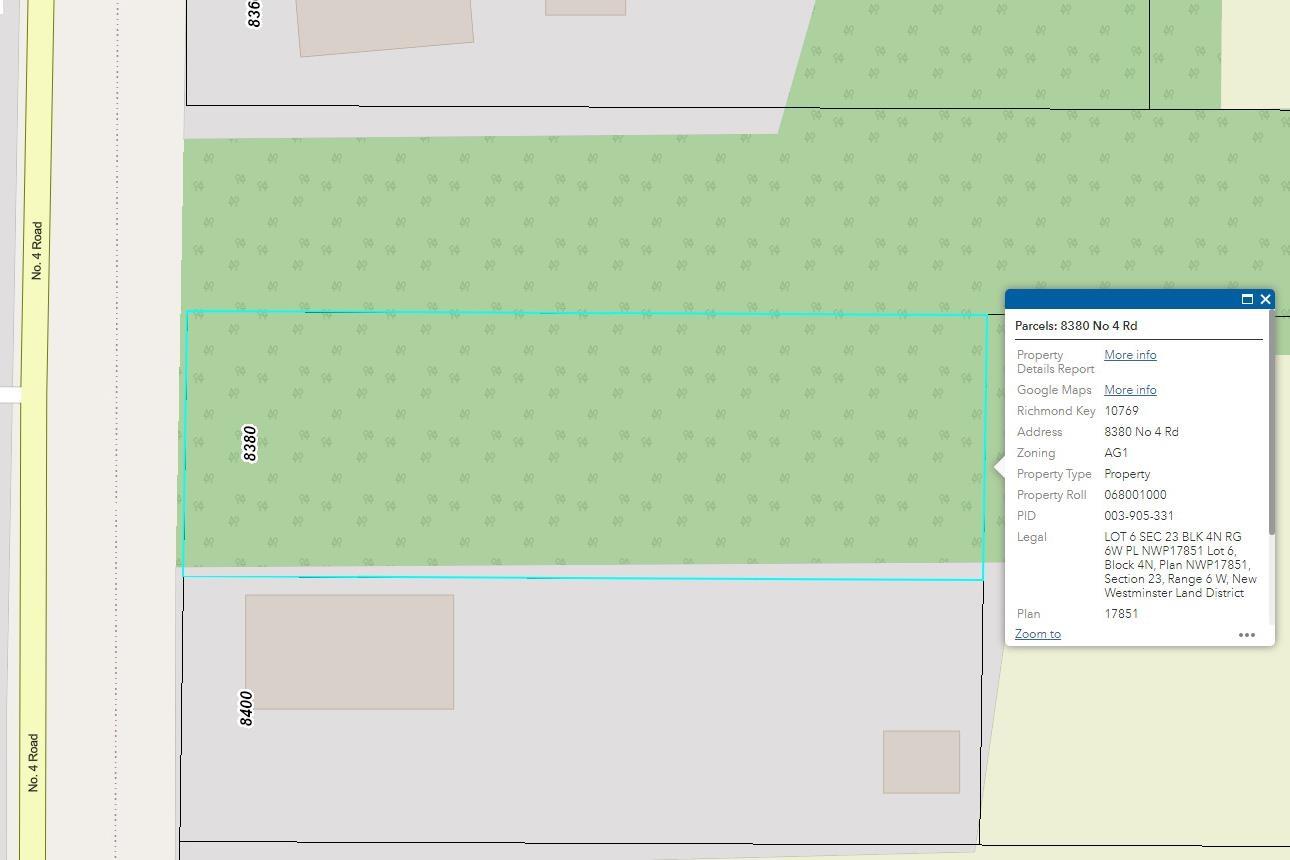1290x860 pixels.
Task: Click the popup title Parcels: 8380 No 4 Rd
Action: 1075,326
